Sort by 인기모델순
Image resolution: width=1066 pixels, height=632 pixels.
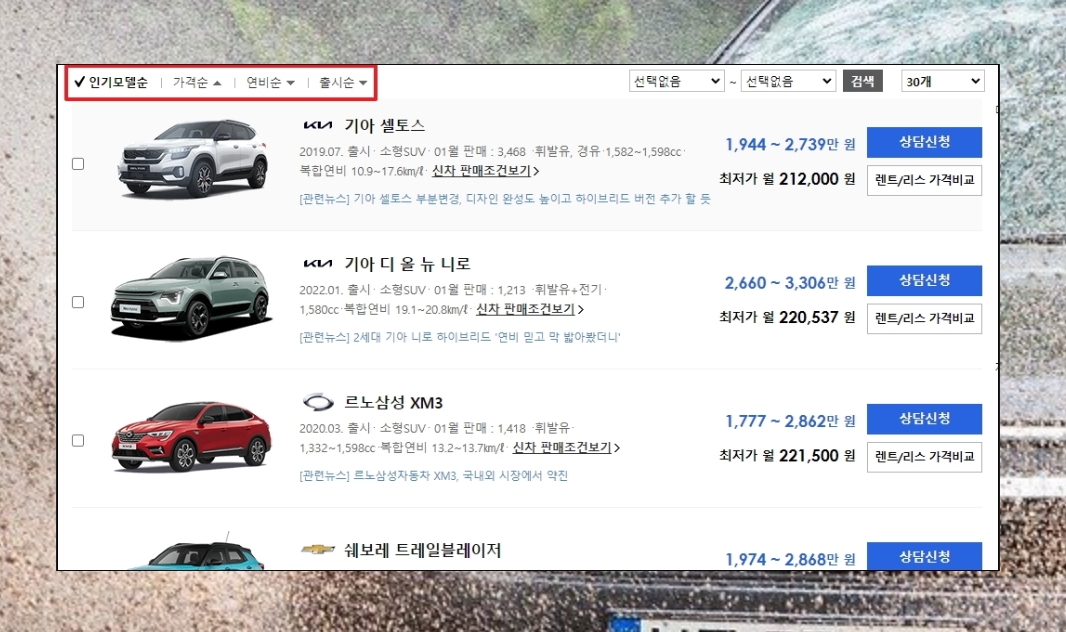pyautogui.click(x=111, y=82)
